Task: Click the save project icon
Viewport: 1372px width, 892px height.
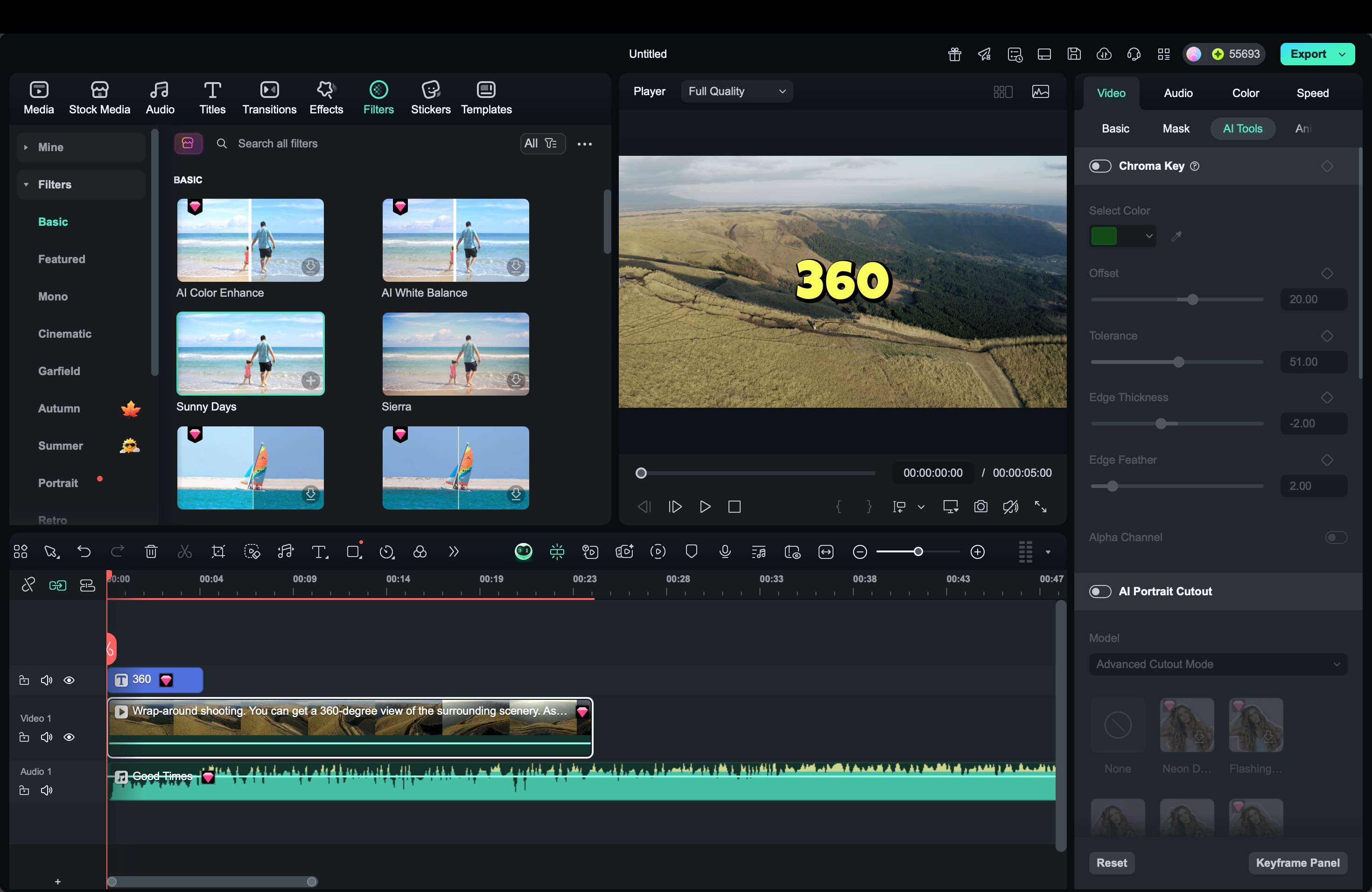Action: click(1074, 54)
